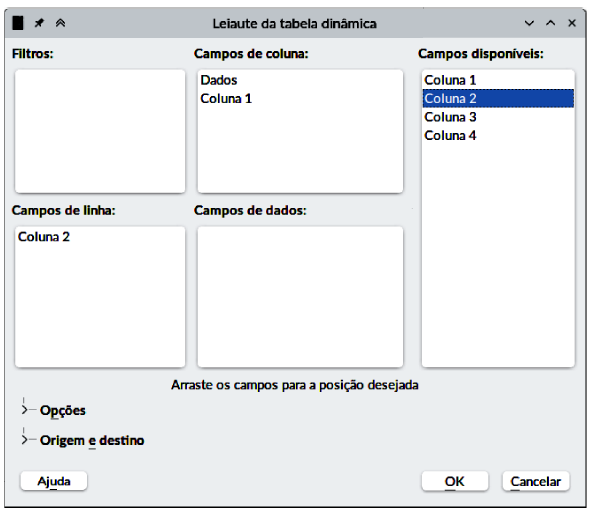This screenshot has width=591, height=513.
Task: Close the Leiaute da tabela dinâmica dialog
Action: point(572,23)
